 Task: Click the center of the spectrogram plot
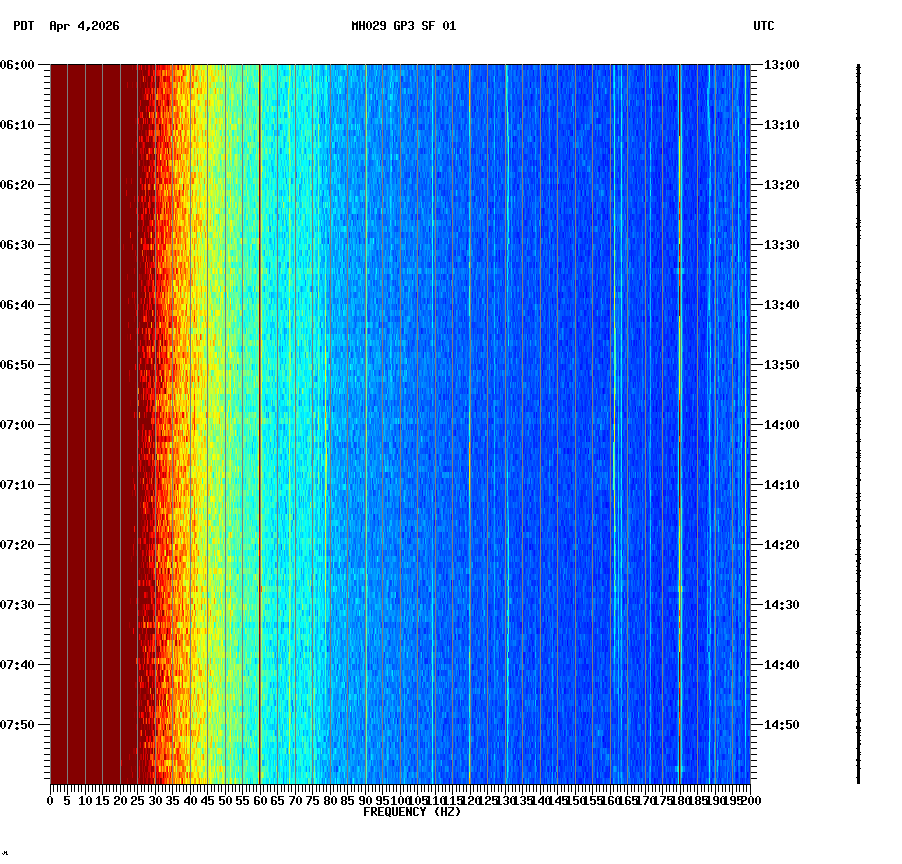(x=400, y=423)
